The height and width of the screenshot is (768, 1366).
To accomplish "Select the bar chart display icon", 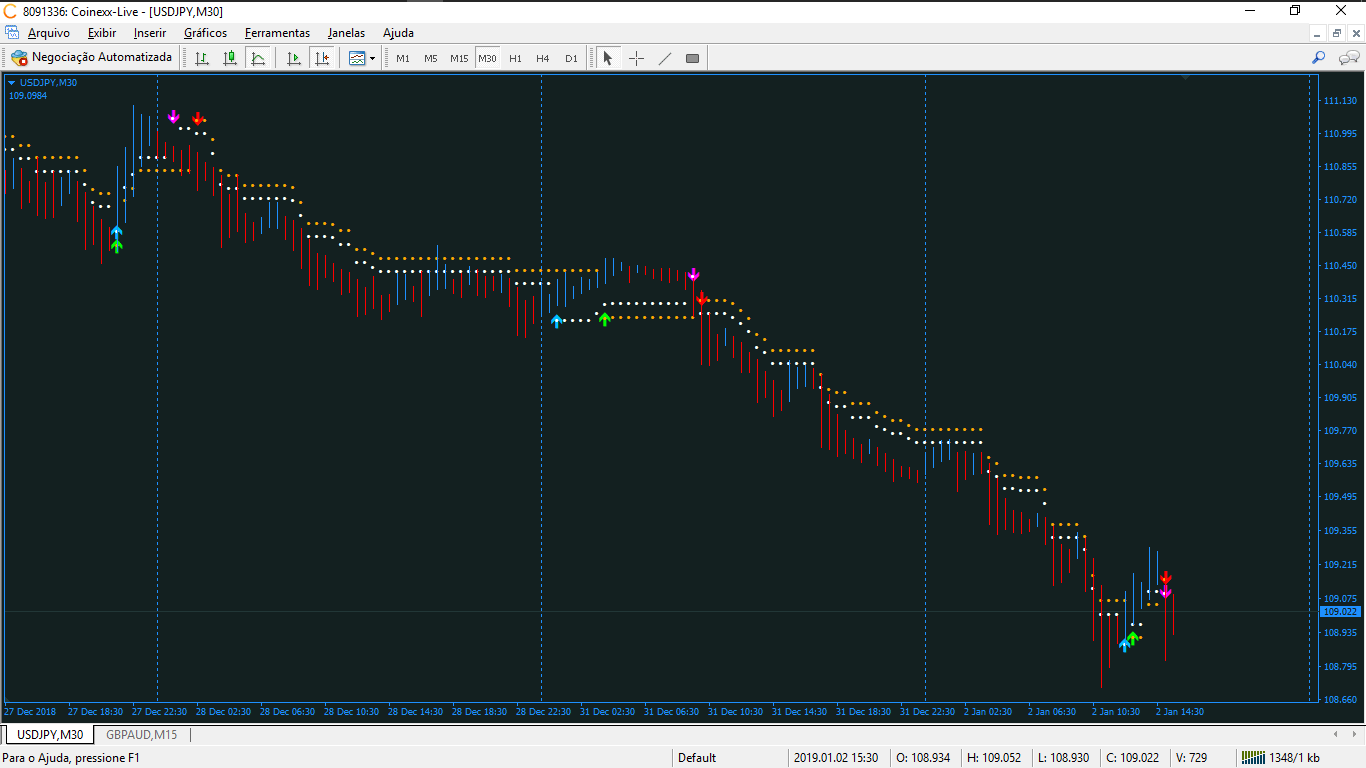I will coord(202,58).
